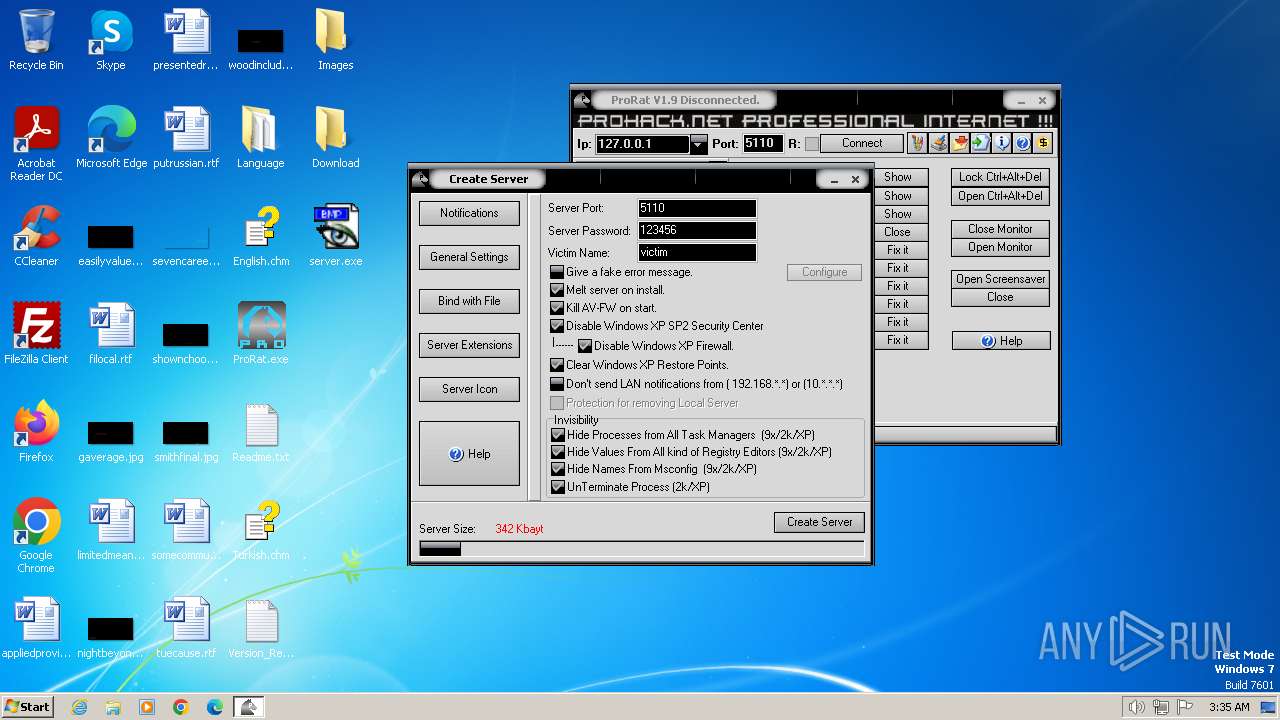Viewport: 1280px width, 720px height.
Task: Toggle the R: checkbox in ProRat window
Action: click(812, 144)
